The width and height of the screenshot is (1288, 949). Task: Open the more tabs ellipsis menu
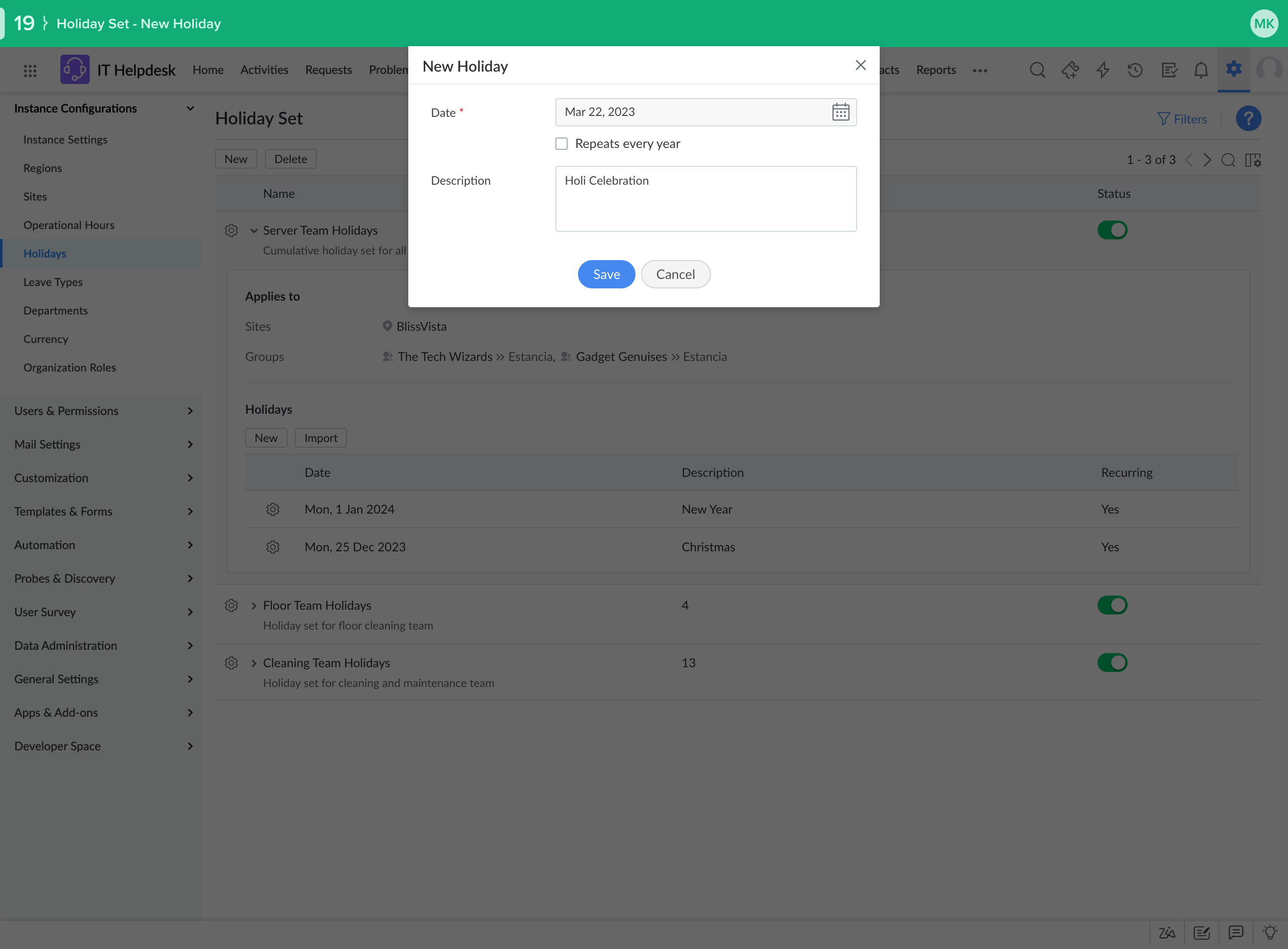point(980,71)
